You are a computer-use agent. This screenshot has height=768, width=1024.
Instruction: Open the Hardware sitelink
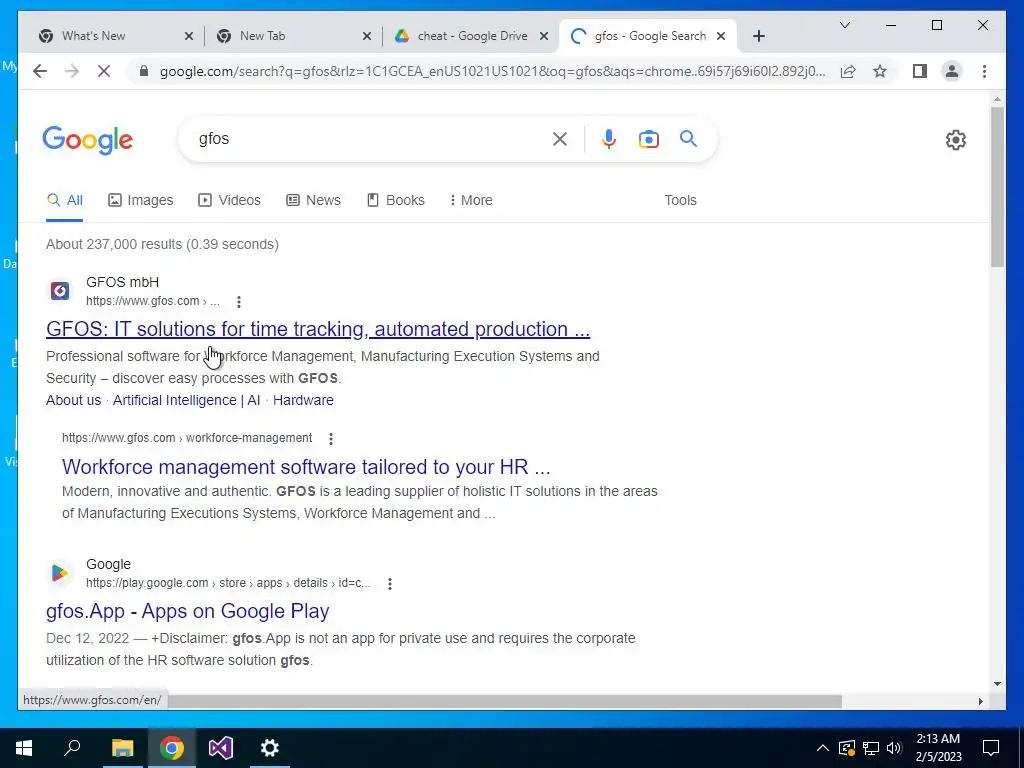[x=303, y=400]
